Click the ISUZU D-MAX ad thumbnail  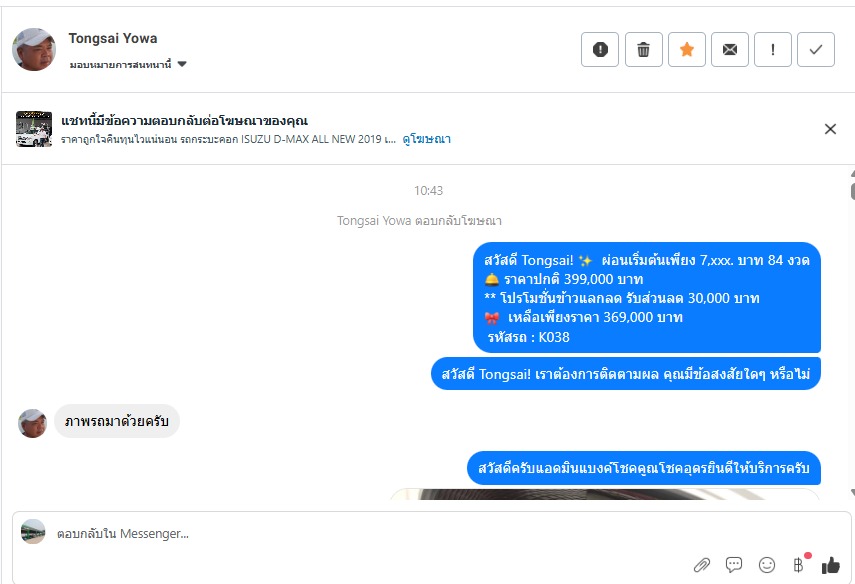pos(34,129)
